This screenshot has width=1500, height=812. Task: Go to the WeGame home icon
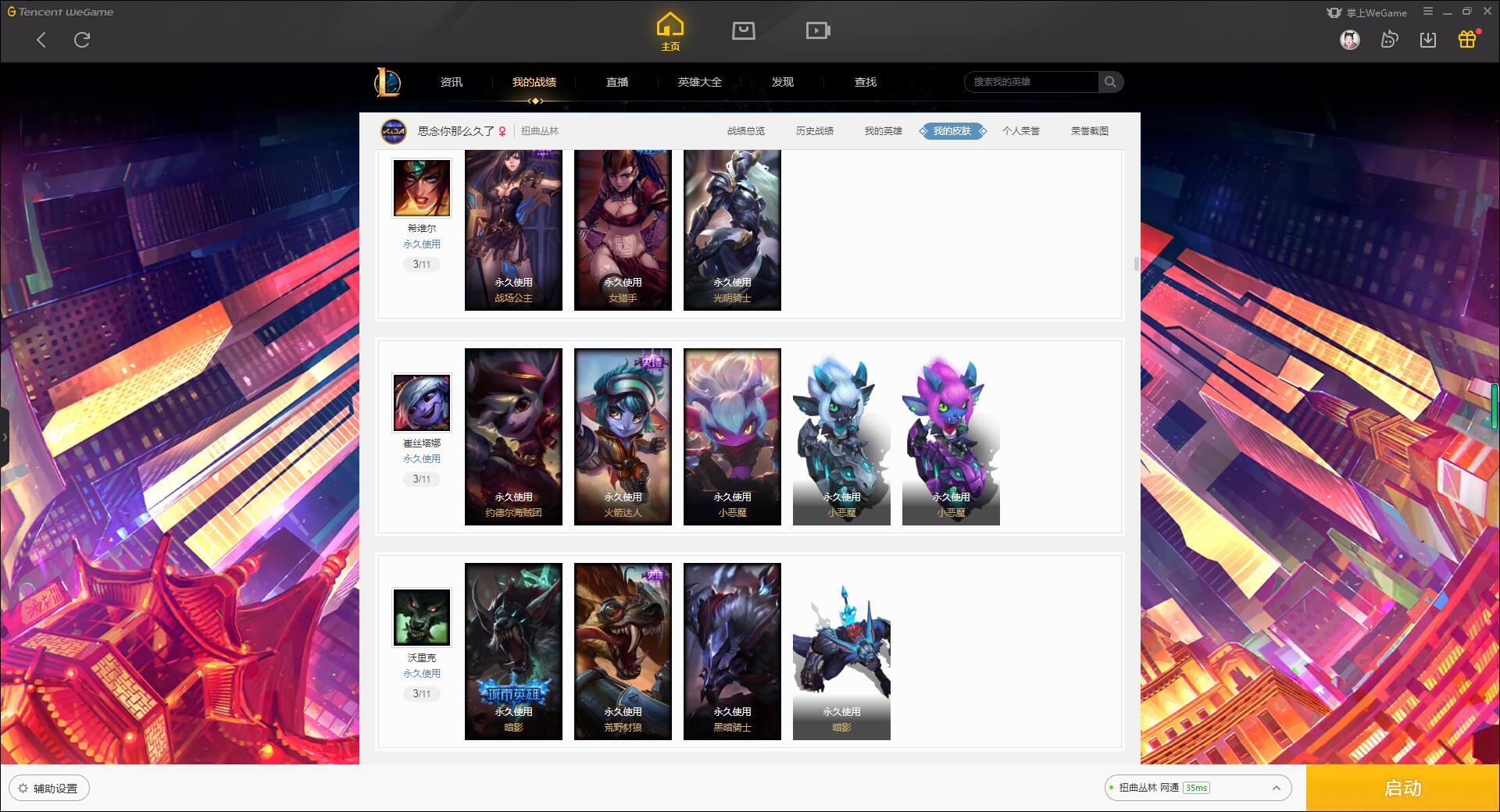pos(670,32)
